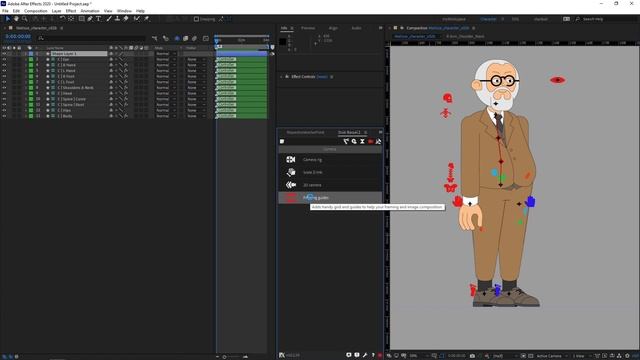Switch to the Align panel tab
Viewport: 640px width, 360px height.
click(x=333, y=28)
